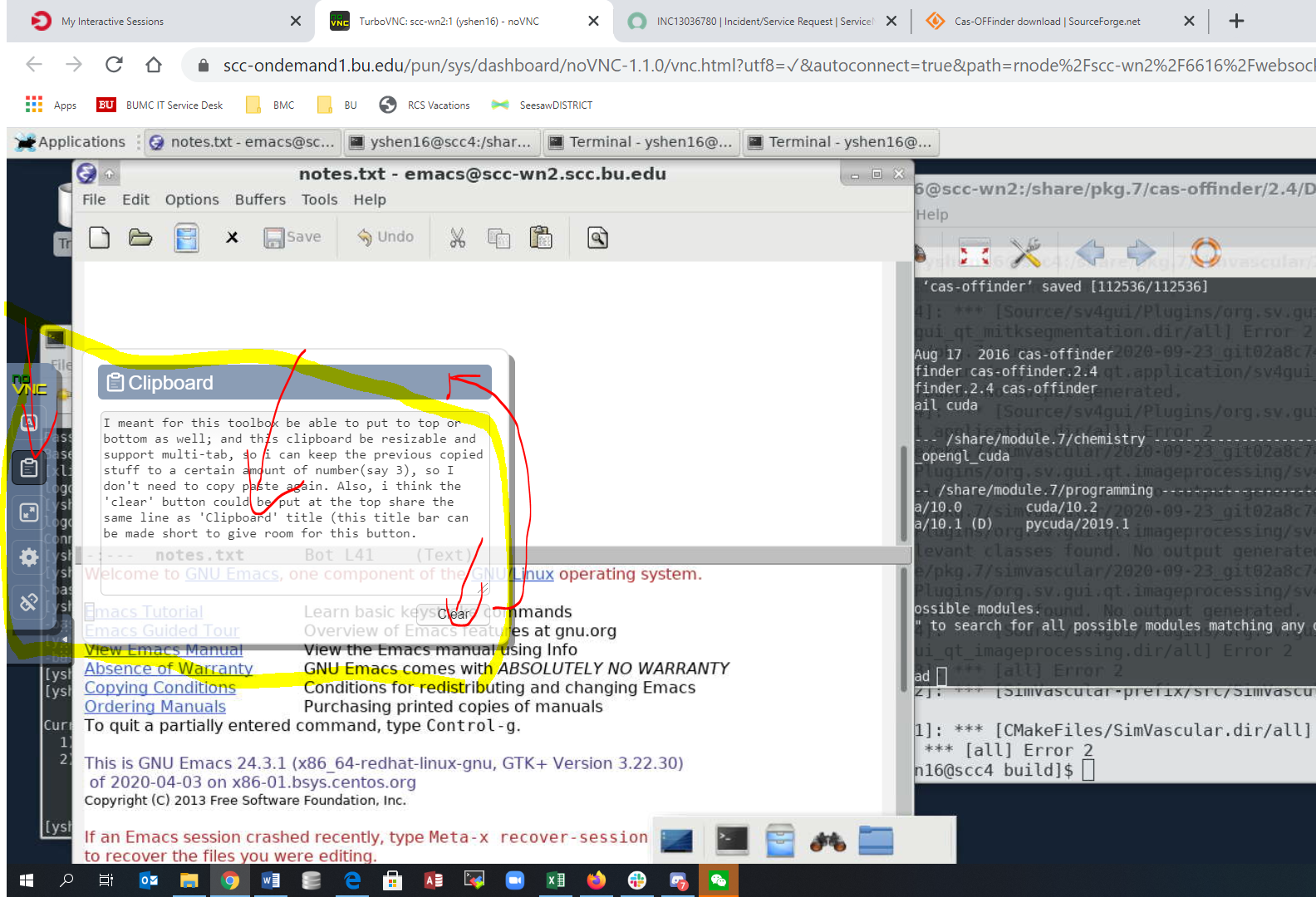This screenshot has width=1316, height=897.
Task: Open noVNC extra keys panel button
Action: pos(29,423)
